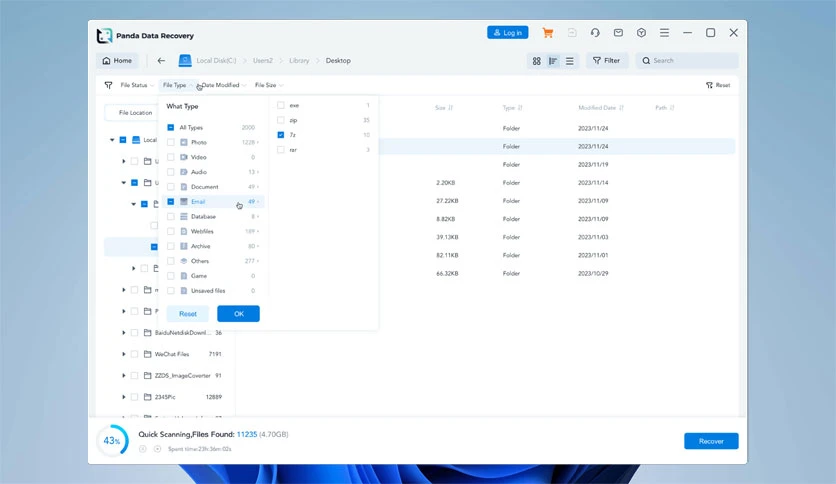Click the Log in button

[x=508, y=33]
